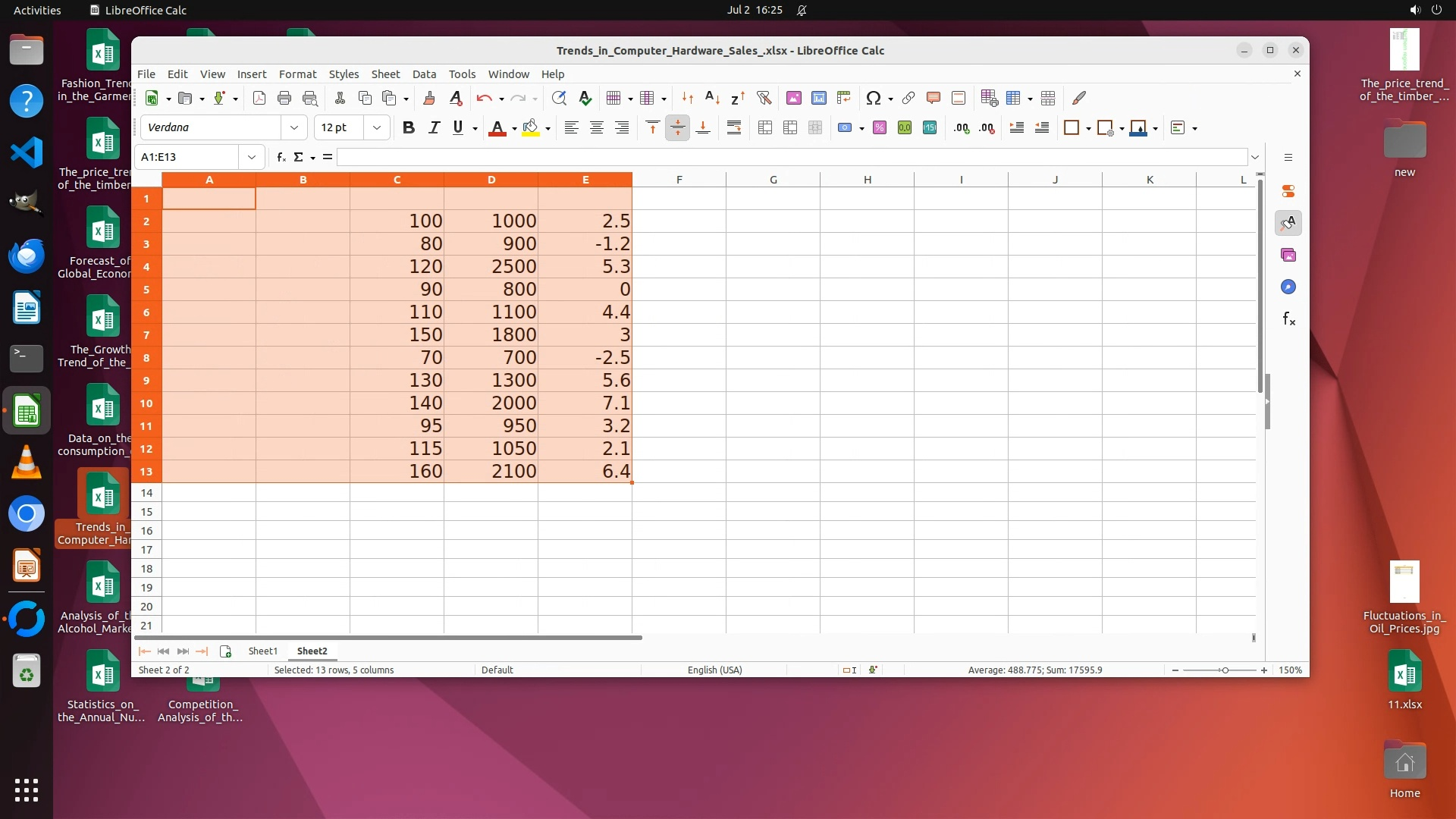Toggle Wrap Text button
Image resolution: width=1456 pixels, height=819 pixels.
(x=733, y=128)
